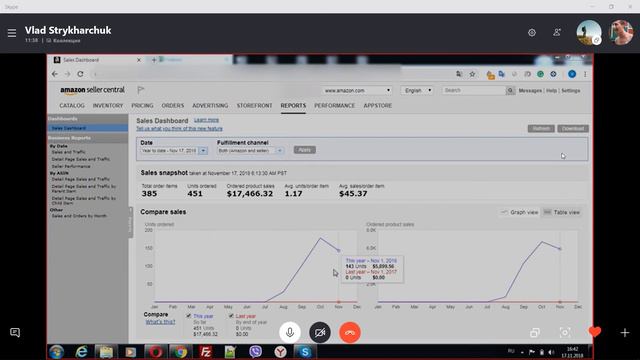640x360 pixels.
Task: Open the ORDERS menu
Action: pyautogui.click(x=173, y=105)
